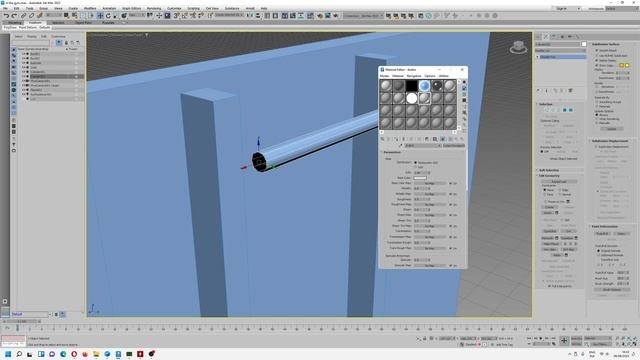Click the Mirror tool icon
640x360 pixels.
[x=250, y=16]
